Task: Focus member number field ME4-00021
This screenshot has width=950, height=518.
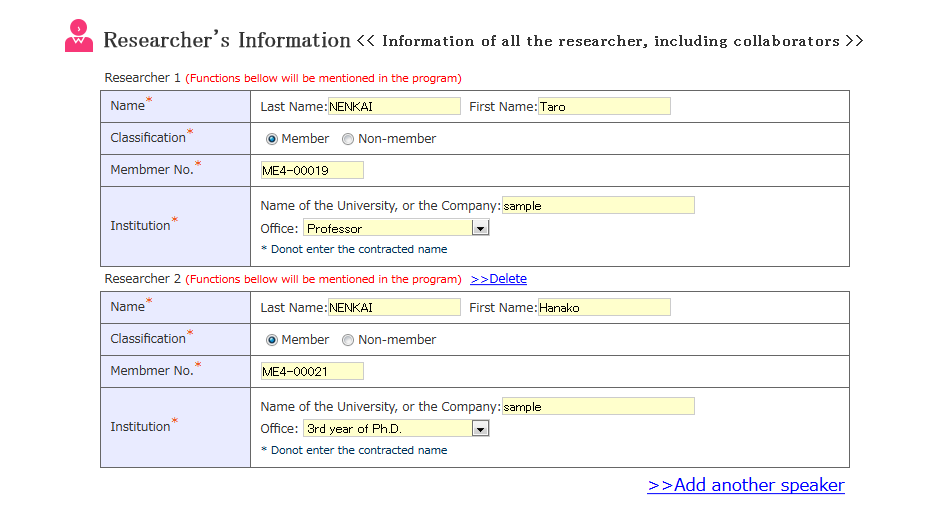Action: [312, 371]
